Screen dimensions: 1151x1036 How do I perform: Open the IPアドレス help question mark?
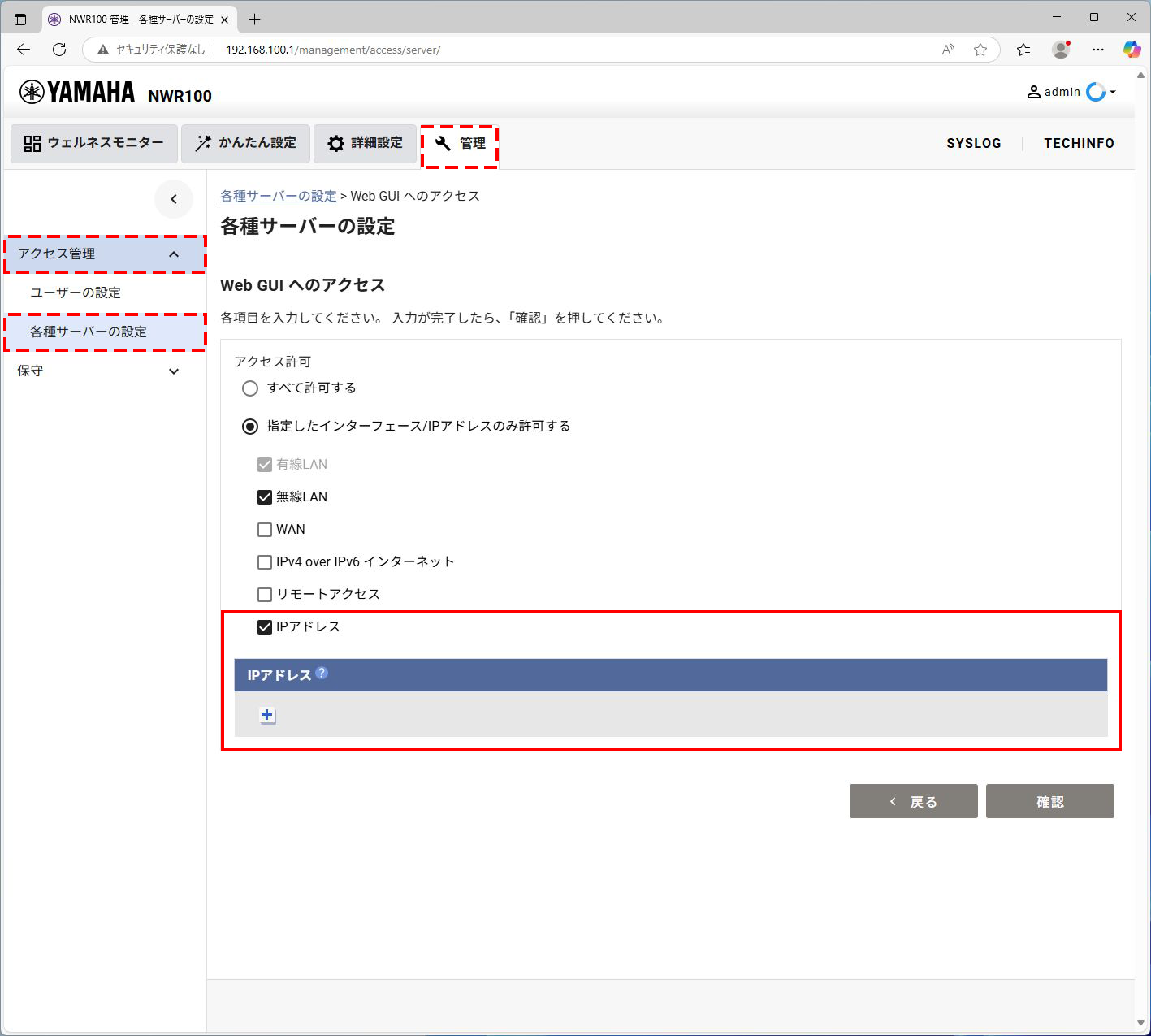(322, 672)
